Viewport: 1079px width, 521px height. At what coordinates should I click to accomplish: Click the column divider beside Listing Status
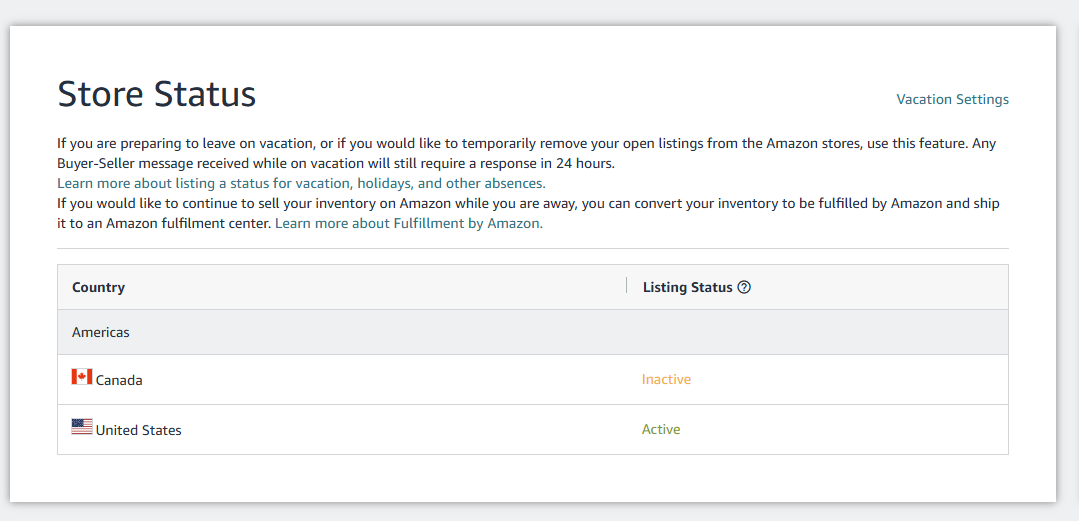[x=626, y=286]
